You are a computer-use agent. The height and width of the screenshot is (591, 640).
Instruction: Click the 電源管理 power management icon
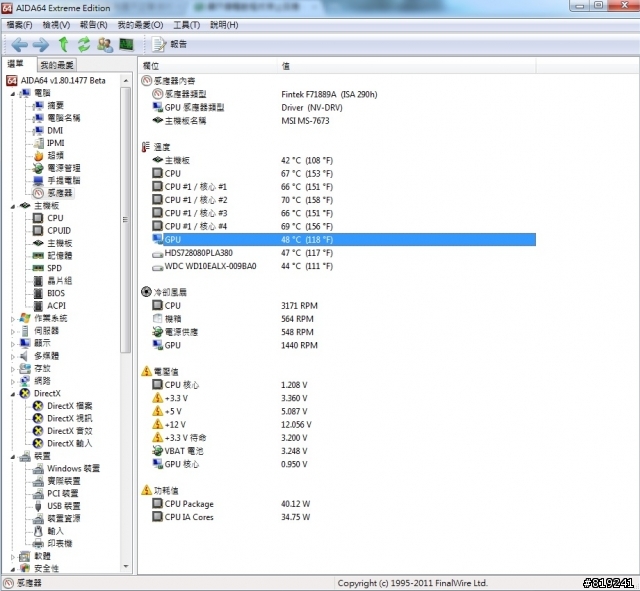38,168
